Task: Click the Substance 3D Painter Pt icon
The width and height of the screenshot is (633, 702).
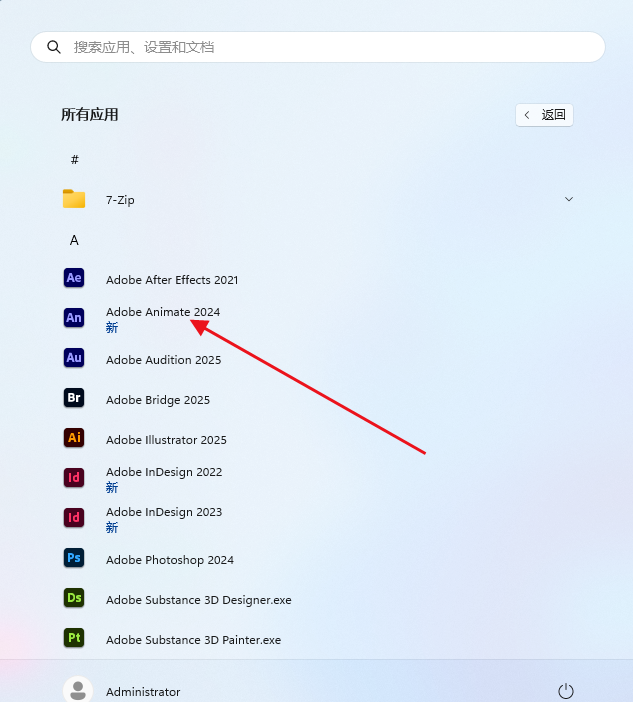Action: 74,638
